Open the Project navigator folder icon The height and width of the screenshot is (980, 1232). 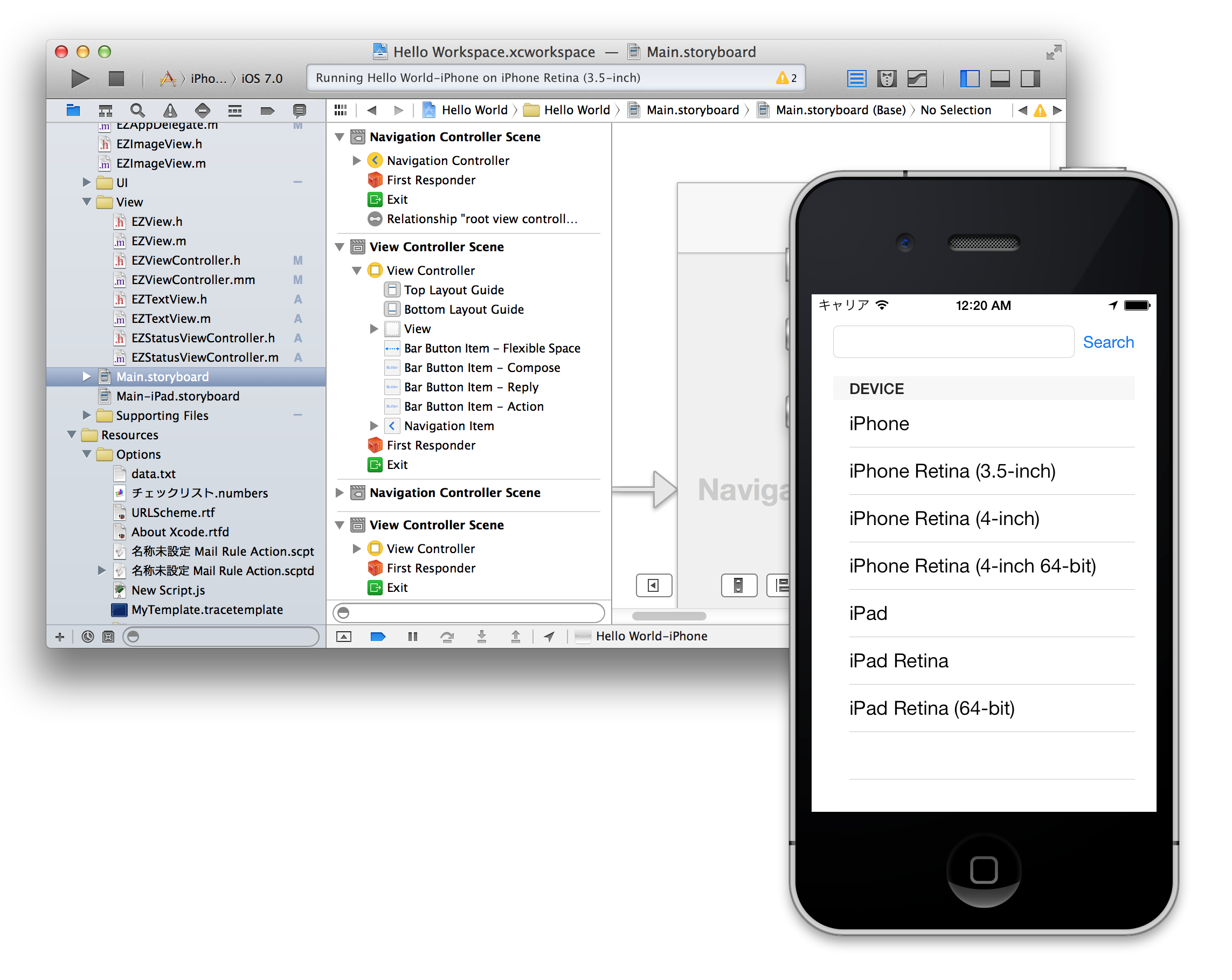73,111
